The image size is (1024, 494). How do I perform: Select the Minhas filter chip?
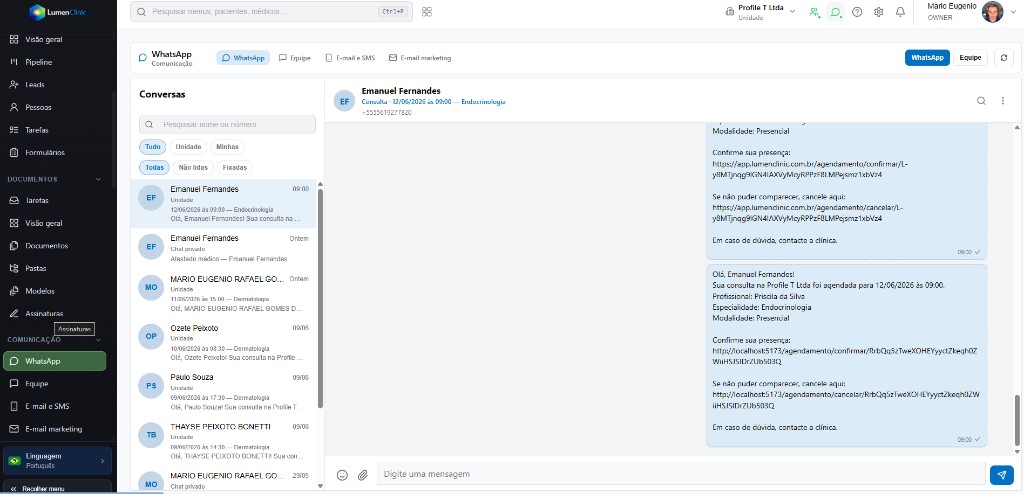pyautogui.click(x=227, y=147)
